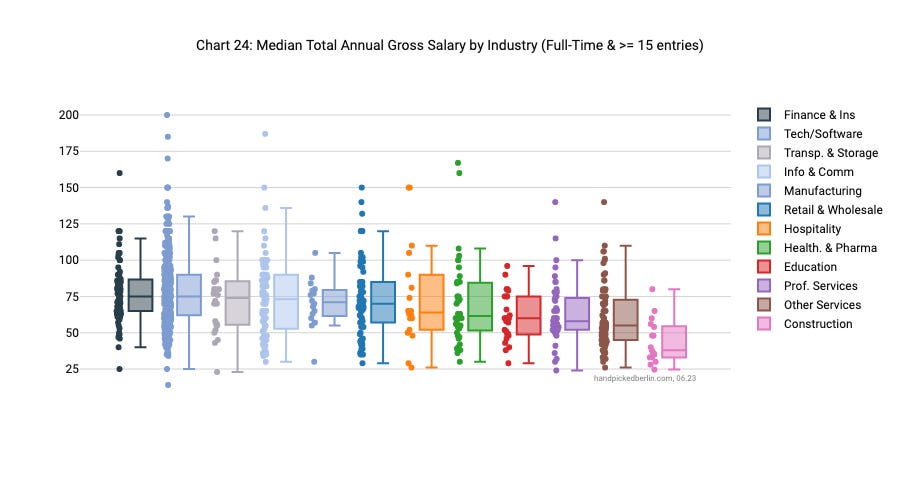Click the orange Hospitality box plot box
900x480 pixels.
pyautogui.click(x=432, y=302)
